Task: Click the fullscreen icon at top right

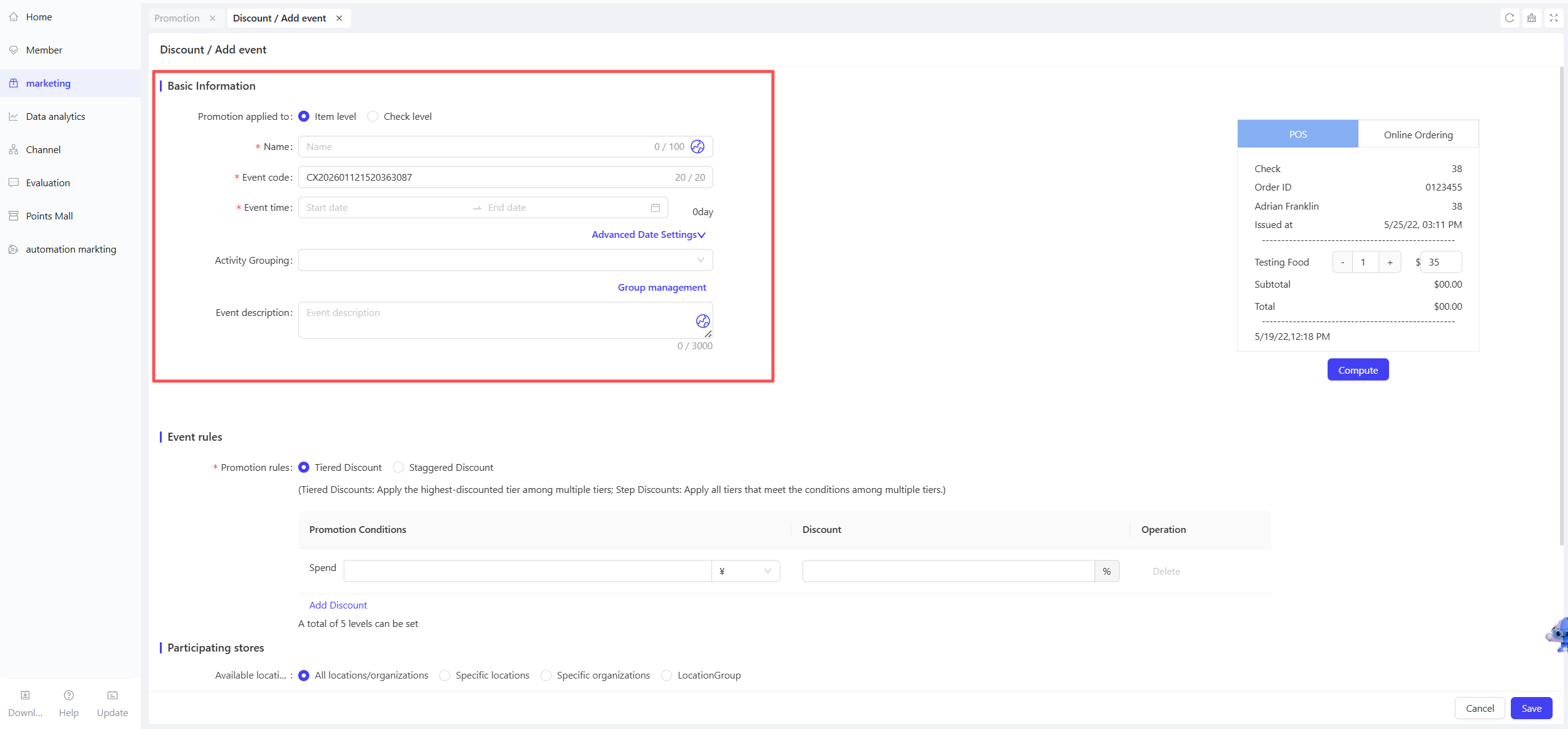Action: (1554, 18)
